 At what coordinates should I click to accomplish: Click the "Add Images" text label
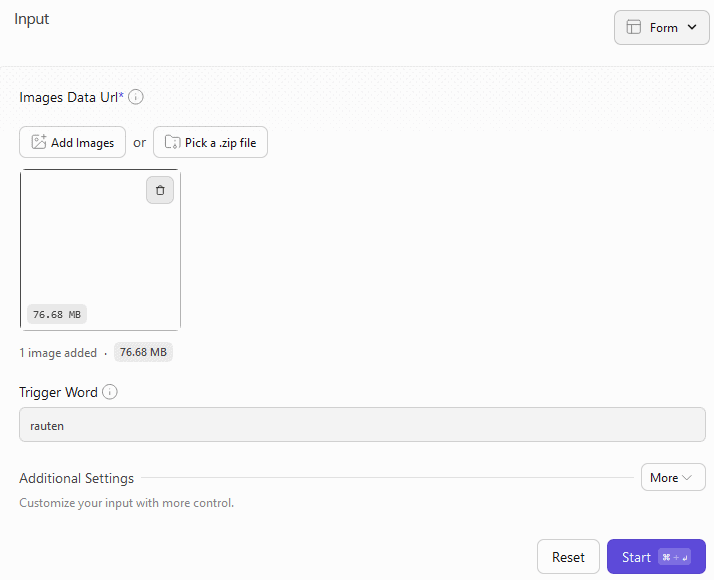tap(82, 143)
